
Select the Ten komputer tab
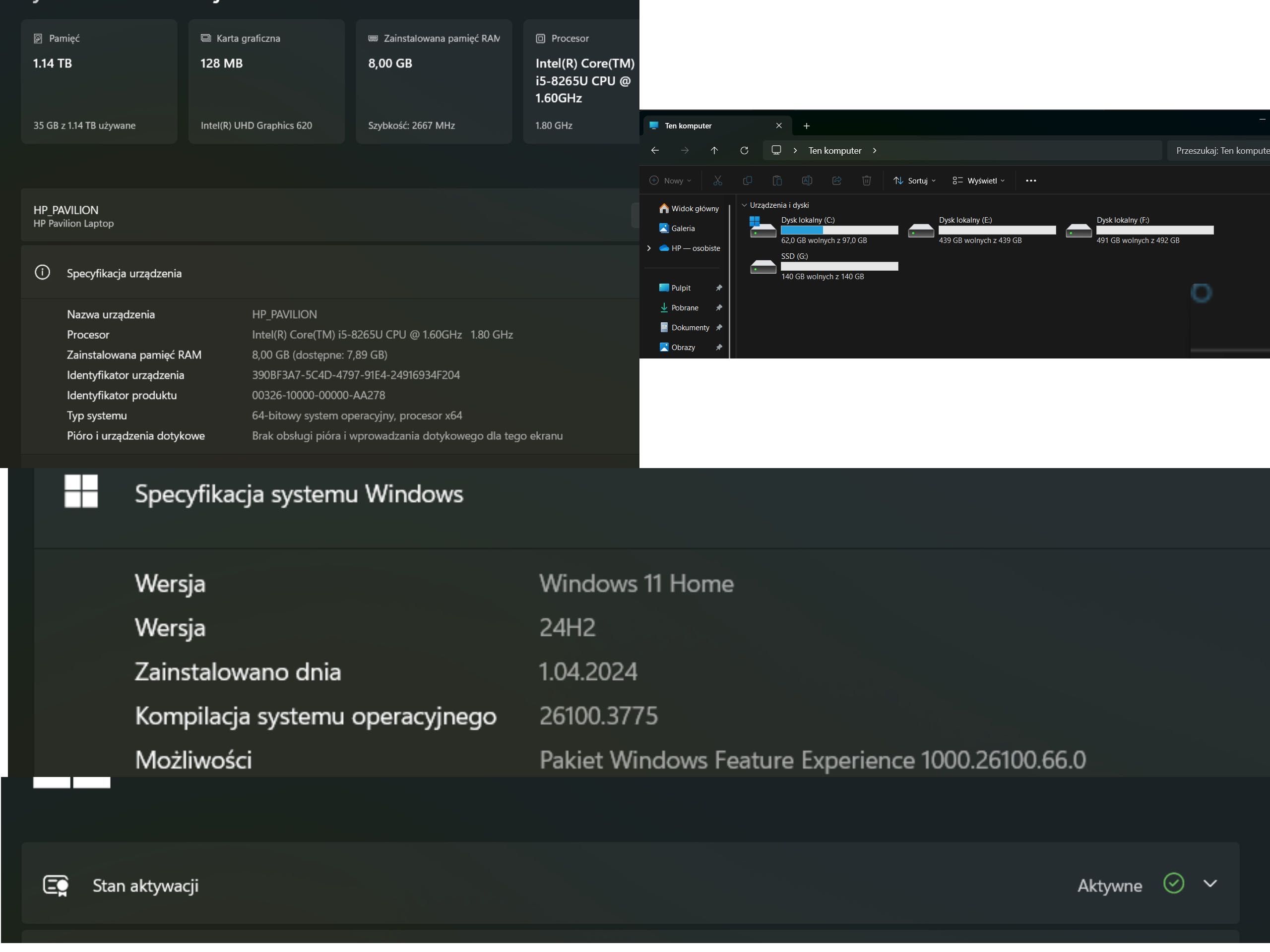click(718, 125)
